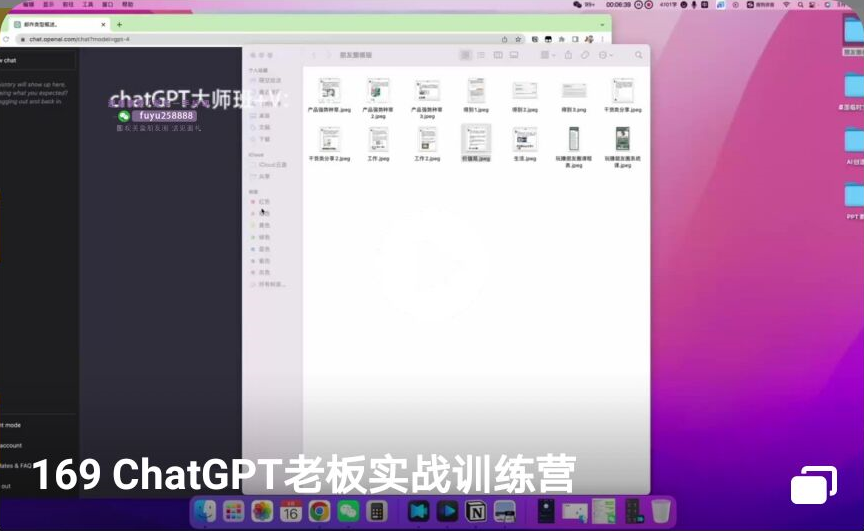Switch Finder to gallery view
The width and height of the screenshot is (864, 531).
(511, 55)
